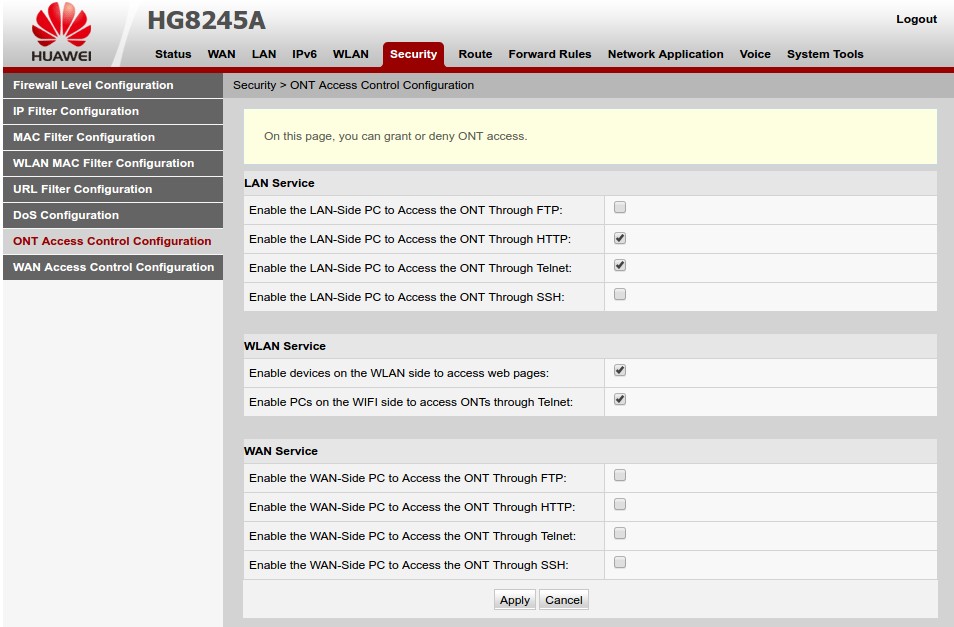The width and height of the screenshot is (954, 627).
Task: Click the Apply button
Action: [x=514, y=599]
